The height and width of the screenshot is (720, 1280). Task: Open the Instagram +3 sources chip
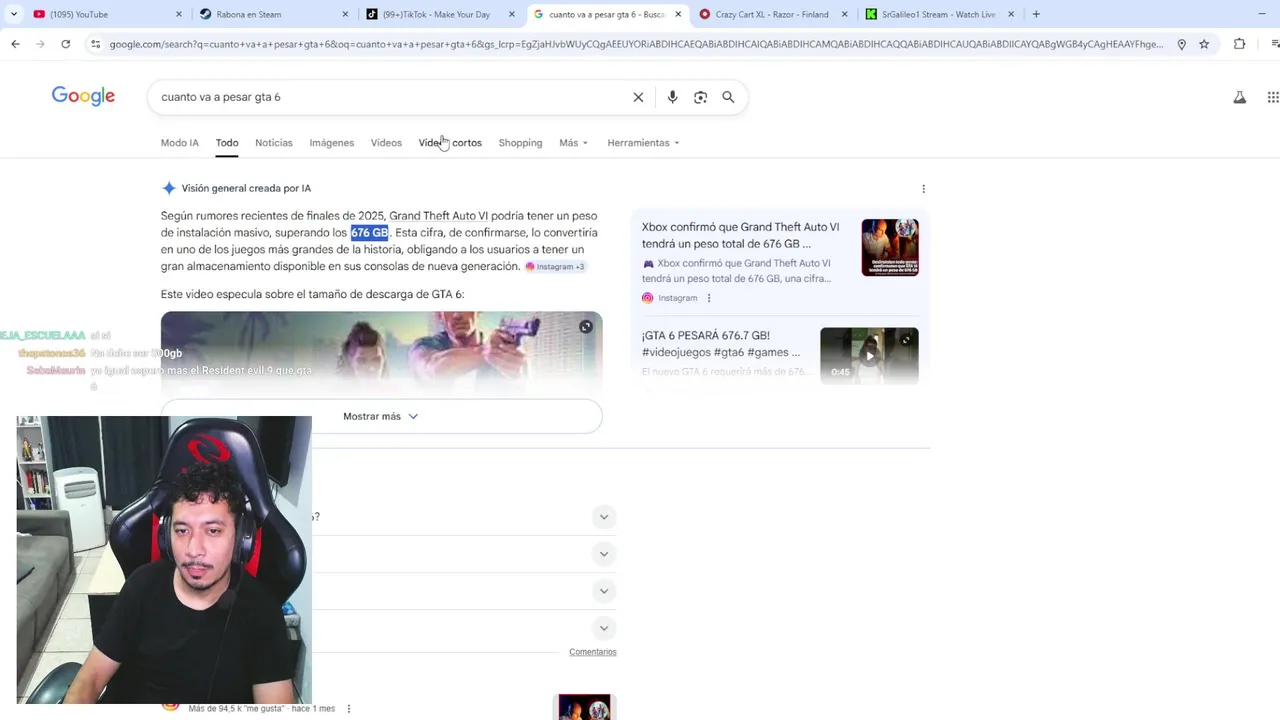coord(555,267)
